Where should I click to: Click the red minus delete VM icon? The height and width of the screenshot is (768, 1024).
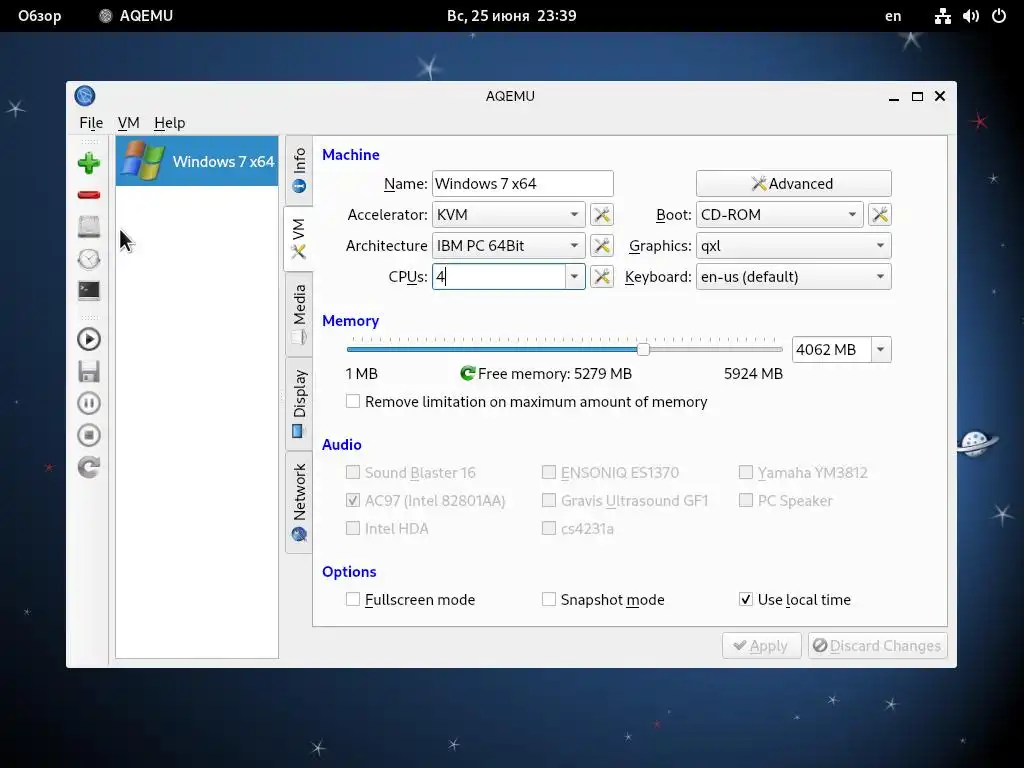pos(89,195)
